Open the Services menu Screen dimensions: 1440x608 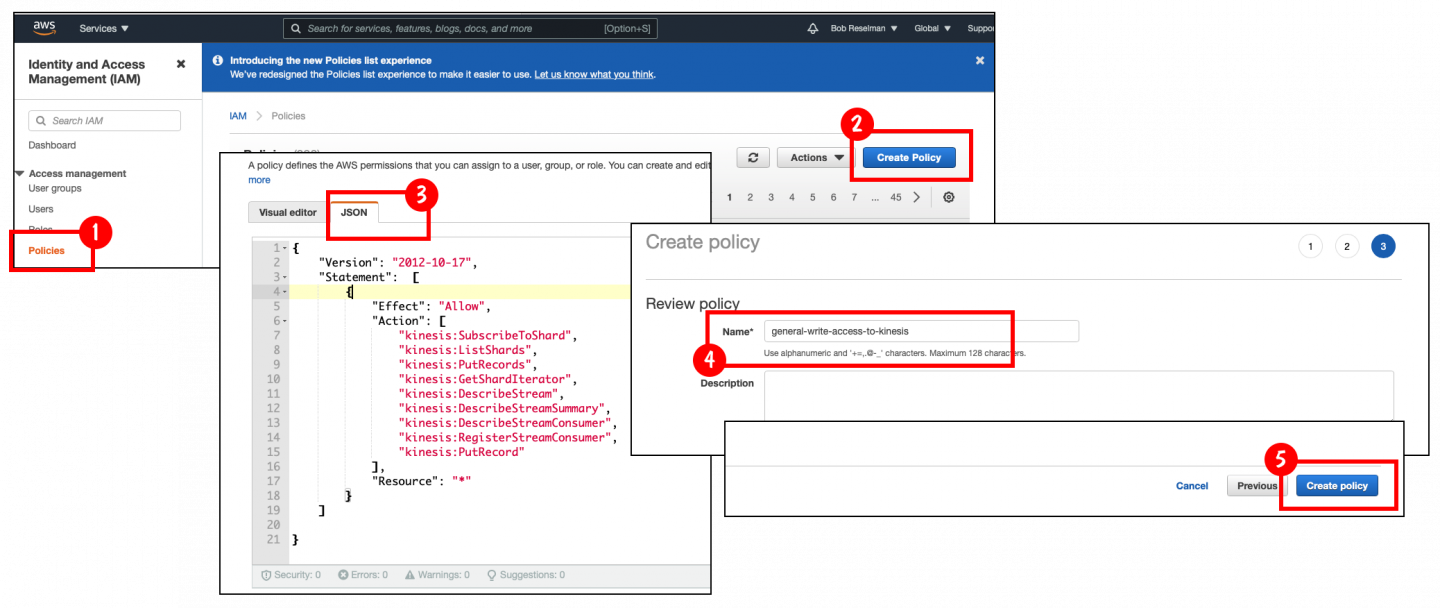104,28
